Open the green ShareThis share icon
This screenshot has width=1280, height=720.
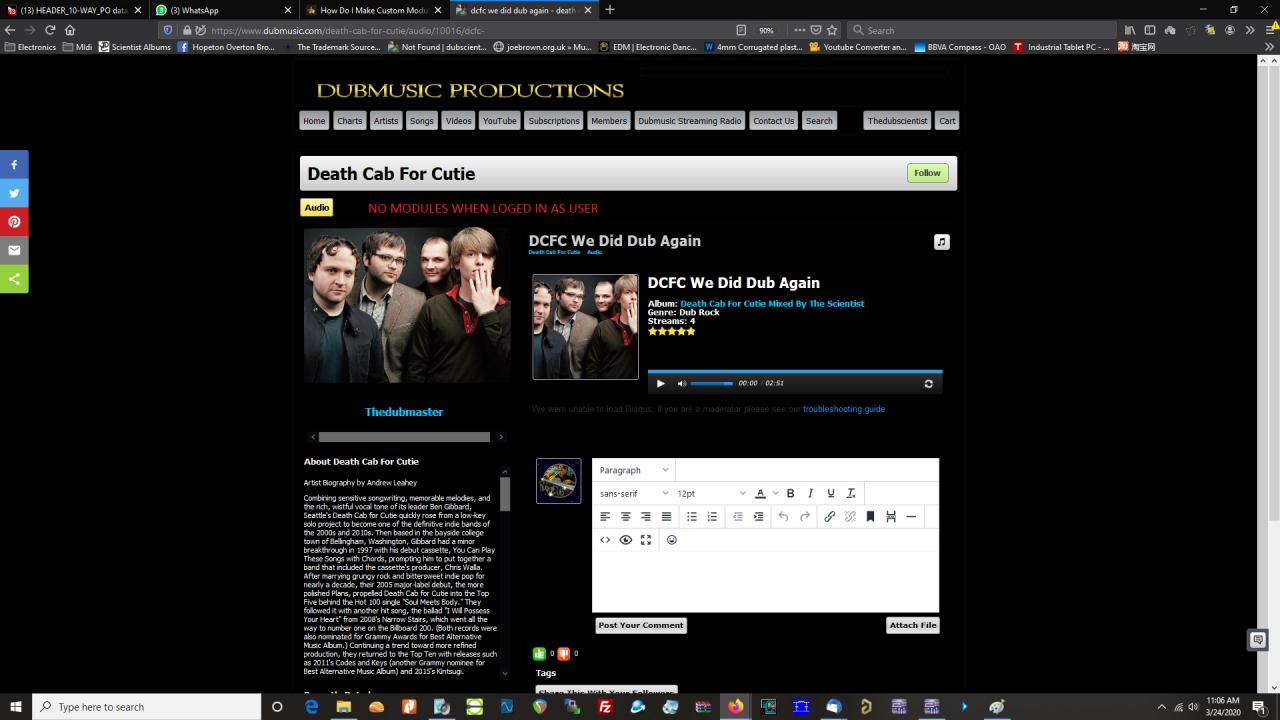(14, 279)
